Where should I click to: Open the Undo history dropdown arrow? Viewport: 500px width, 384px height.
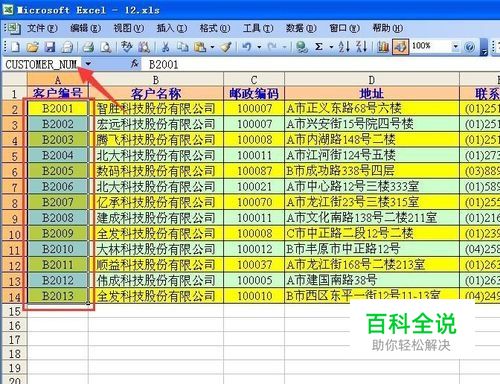pyautogui.click(x=259, y=47)
